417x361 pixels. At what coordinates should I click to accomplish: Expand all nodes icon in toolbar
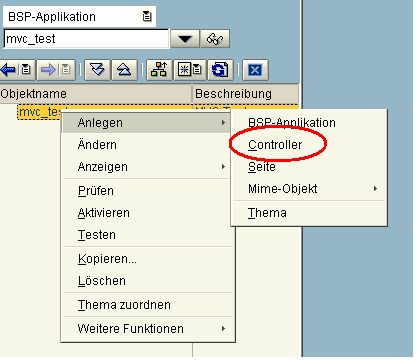[x=97, y=70]
